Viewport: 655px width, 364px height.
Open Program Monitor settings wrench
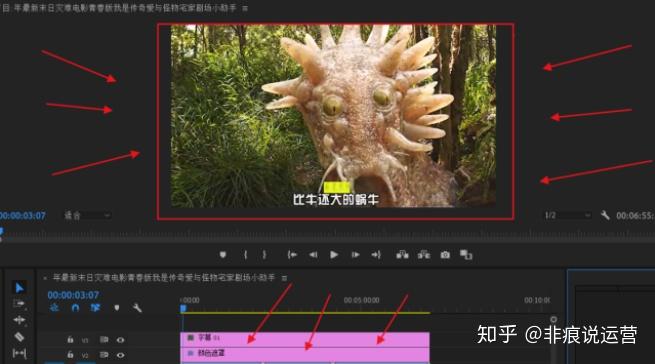[605, 215]
